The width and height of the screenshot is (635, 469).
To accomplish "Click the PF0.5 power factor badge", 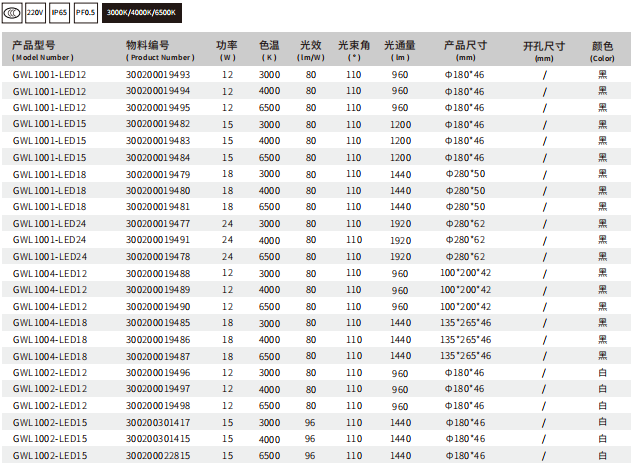I will [x=86, y=13].
